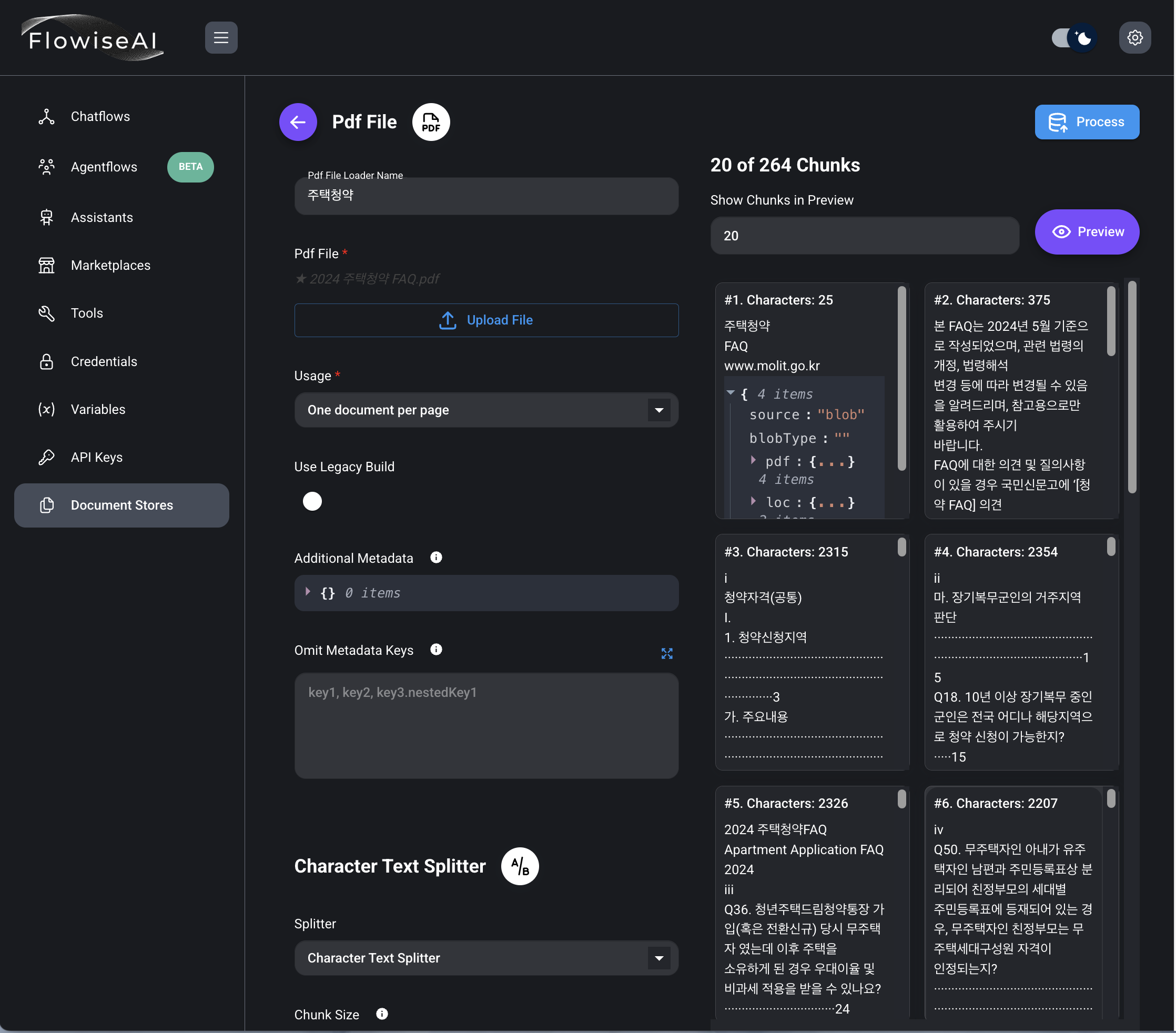
Task: Click the purple back arrow button
Action: point(298,122)
